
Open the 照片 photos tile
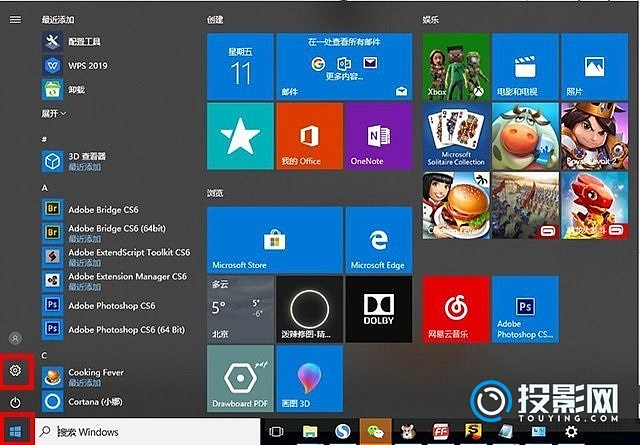[x=595, y=67]
